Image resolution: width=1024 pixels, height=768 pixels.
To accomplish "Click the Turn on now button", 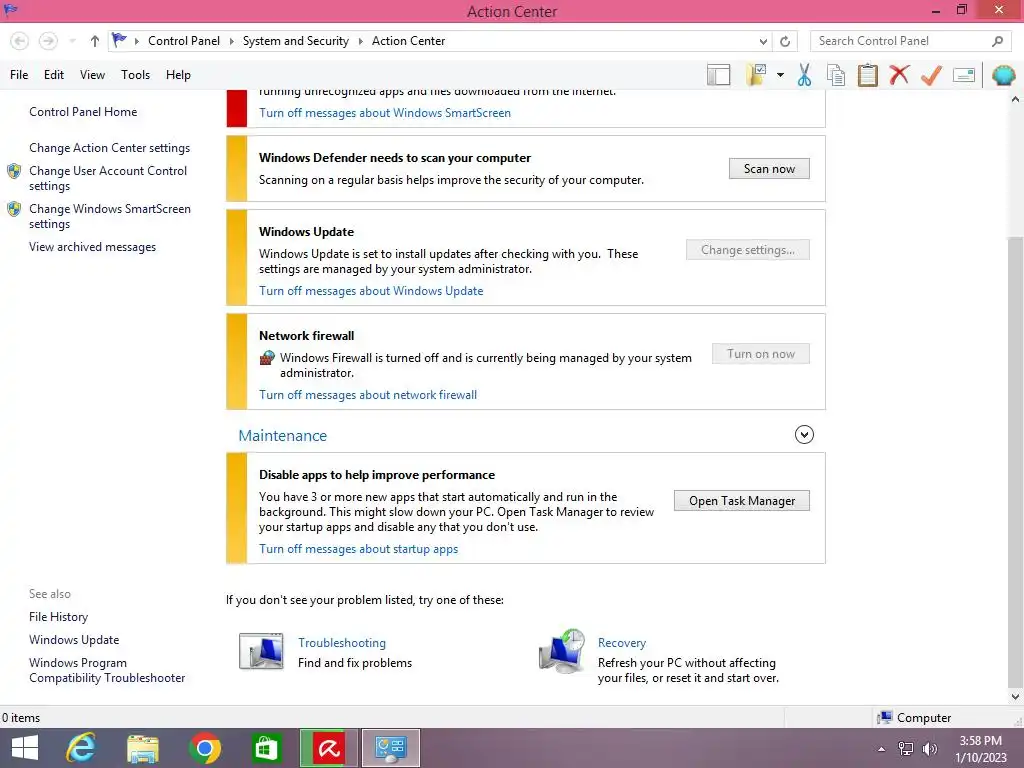I will 761,354.
